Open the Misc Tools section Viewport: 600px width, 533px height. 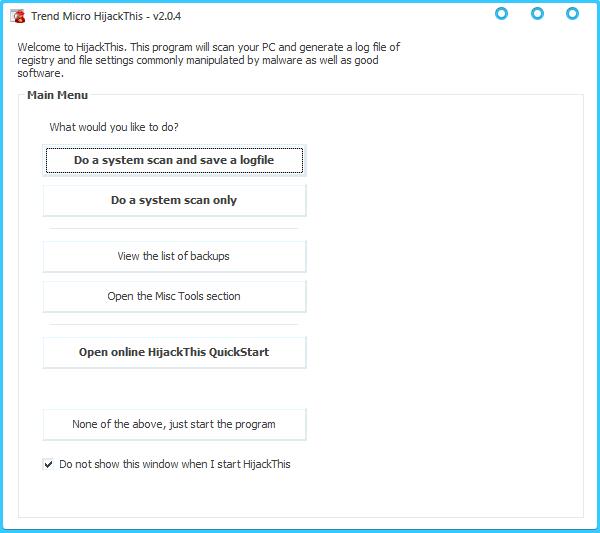coord(174,297)
